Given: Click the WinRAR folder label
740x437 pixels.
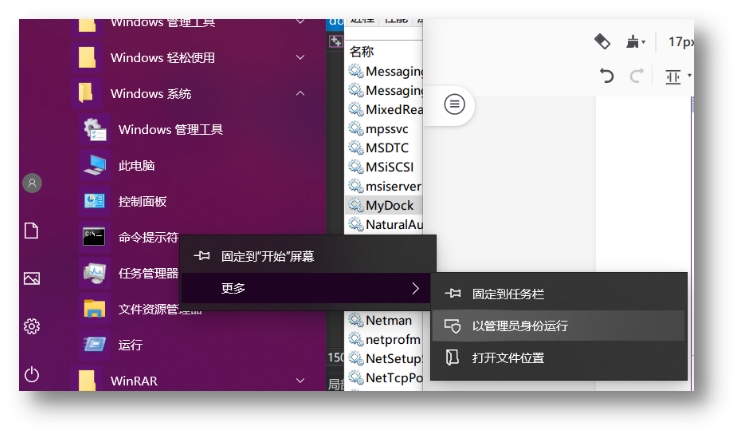Looking at the screenshot, I should [x=134, y=381].
